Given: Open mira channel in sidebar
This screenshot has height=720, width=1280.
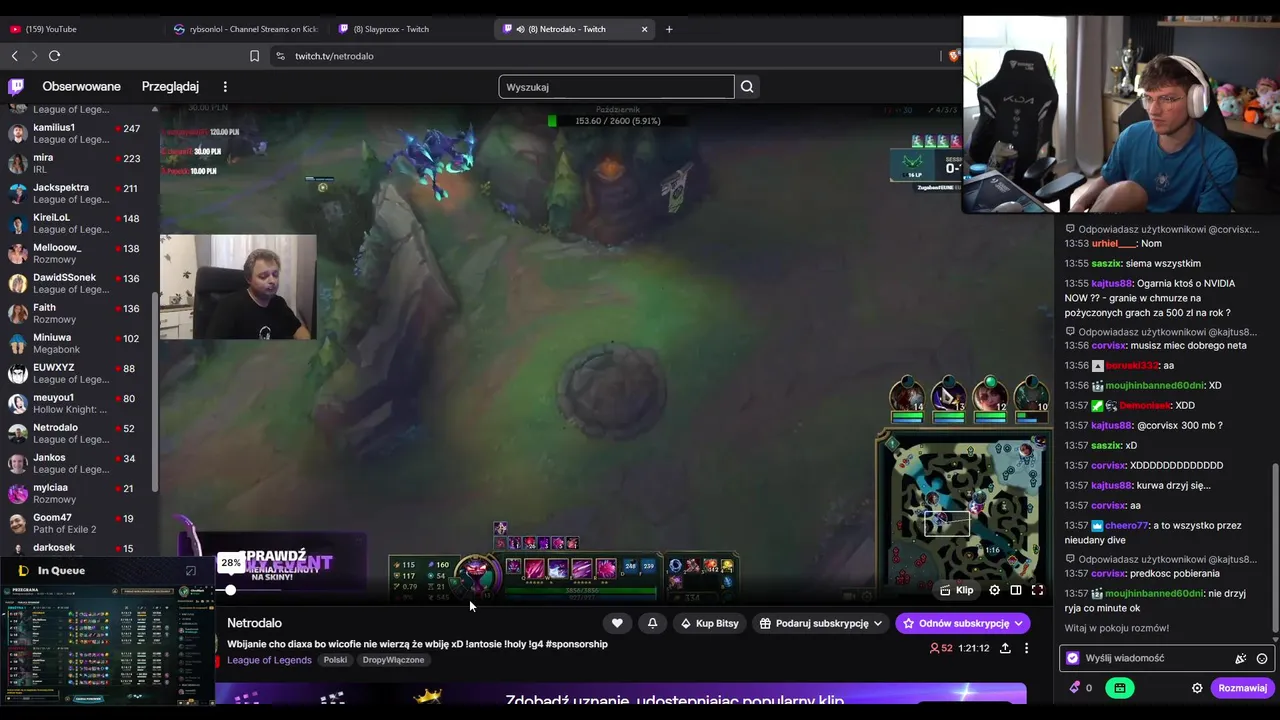Looking at the screenshot, I should [x=75, y=163].
